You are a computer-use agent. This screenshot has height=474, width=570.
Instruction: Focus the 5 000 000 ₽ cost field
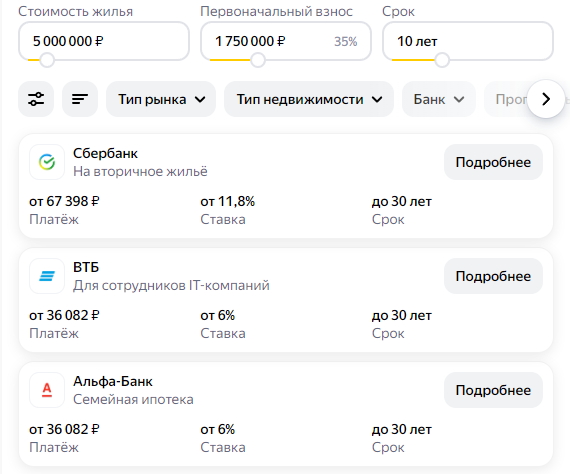pos(104,41)
